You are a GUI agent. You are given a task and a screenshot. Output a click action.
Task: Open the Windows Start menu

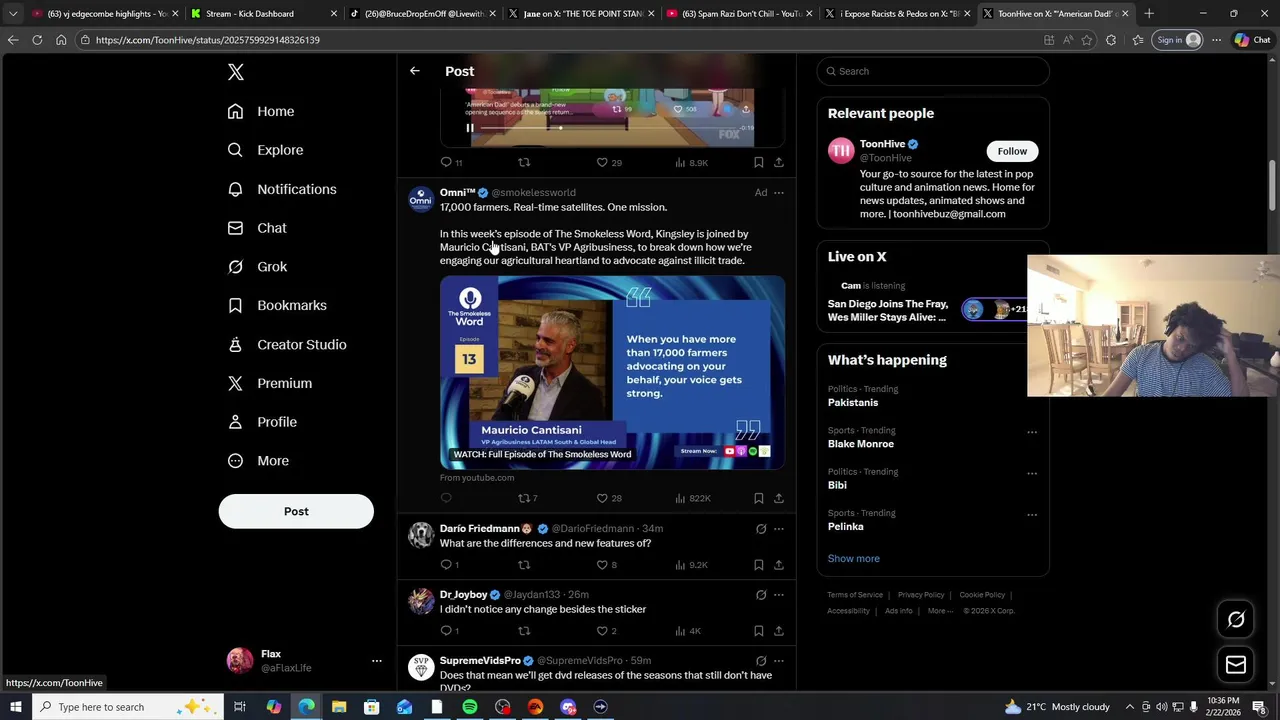tap(16, 707)
